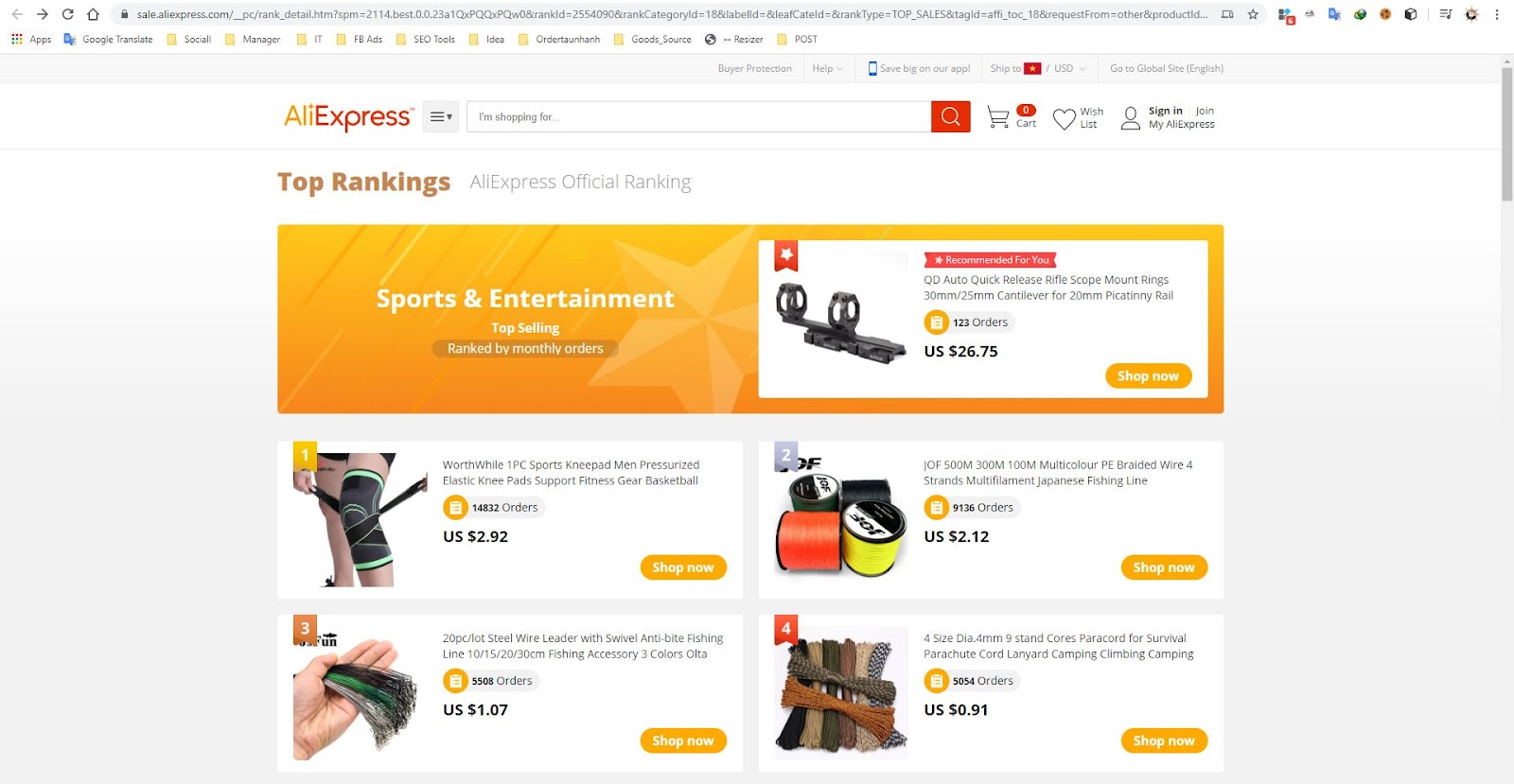Click the Sign in link
The width and height of the screenshot is (1514, 784).
[1165, 111]
